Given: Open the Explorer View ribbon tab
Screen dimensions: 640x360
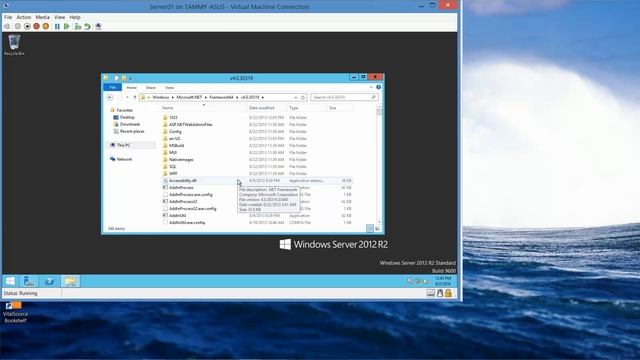Looking at the screenshot, I should (169, 88).
